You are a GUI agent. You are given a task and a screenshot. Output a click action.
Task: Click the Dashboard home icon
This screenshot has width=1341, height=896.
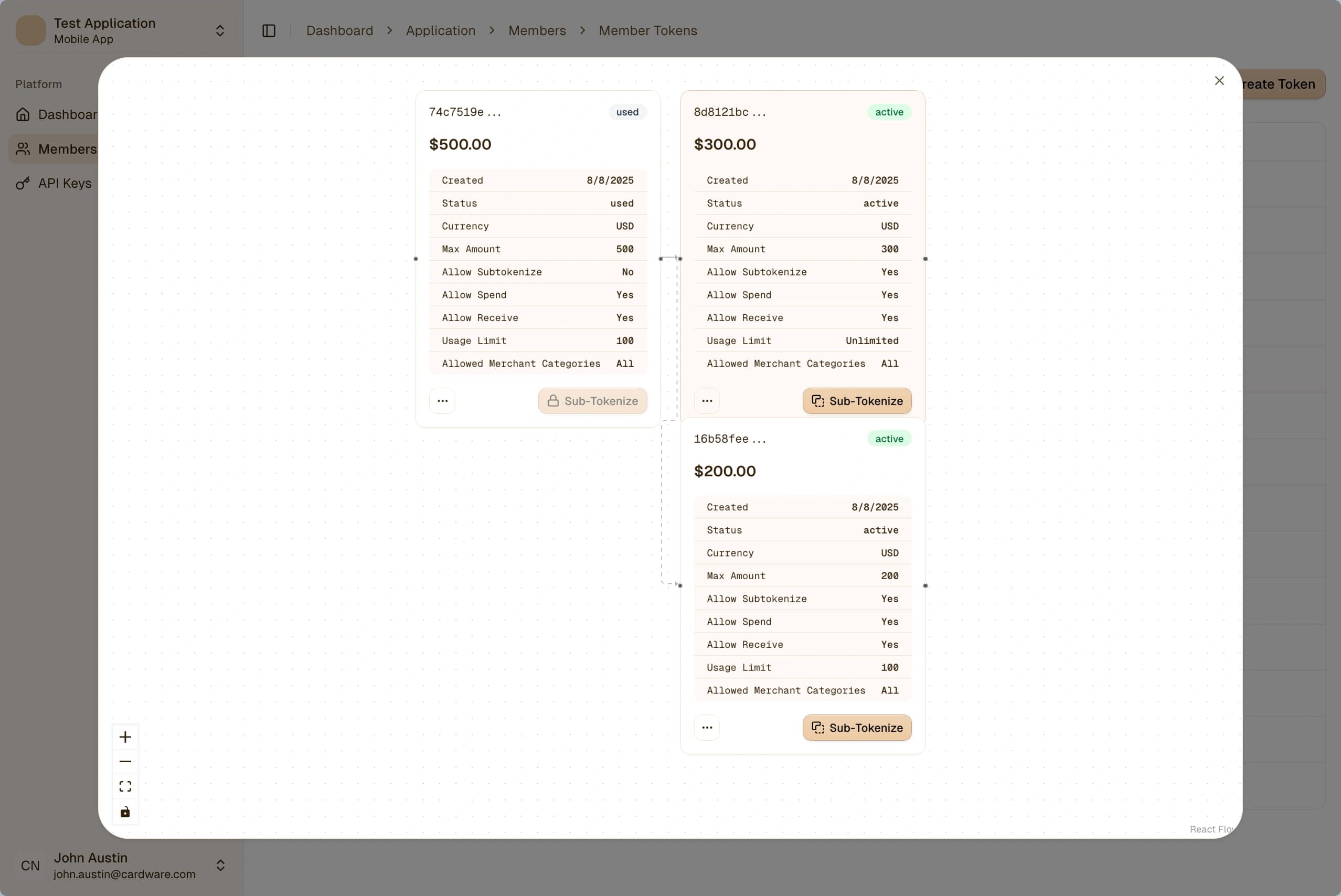click(23, 114)
